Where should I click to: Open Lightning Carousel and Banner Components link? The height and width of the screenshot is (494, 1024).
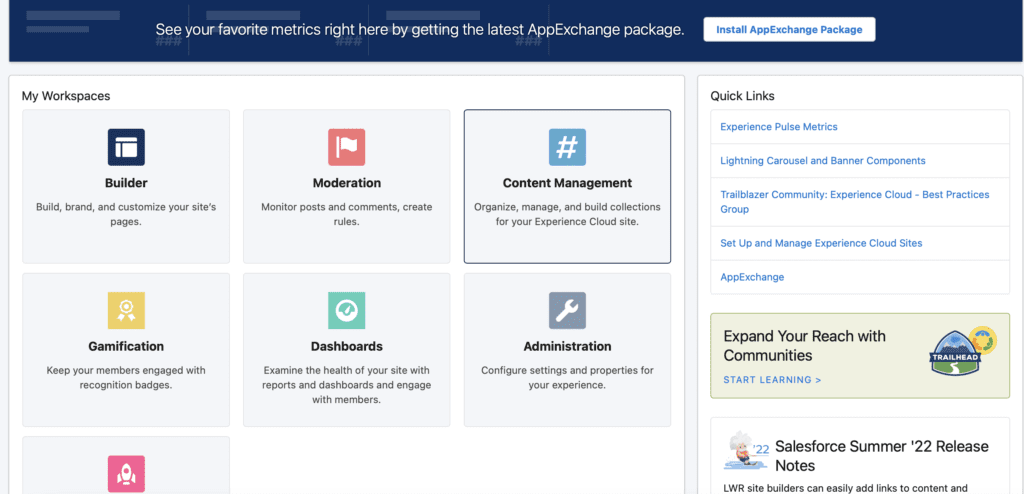823,161
